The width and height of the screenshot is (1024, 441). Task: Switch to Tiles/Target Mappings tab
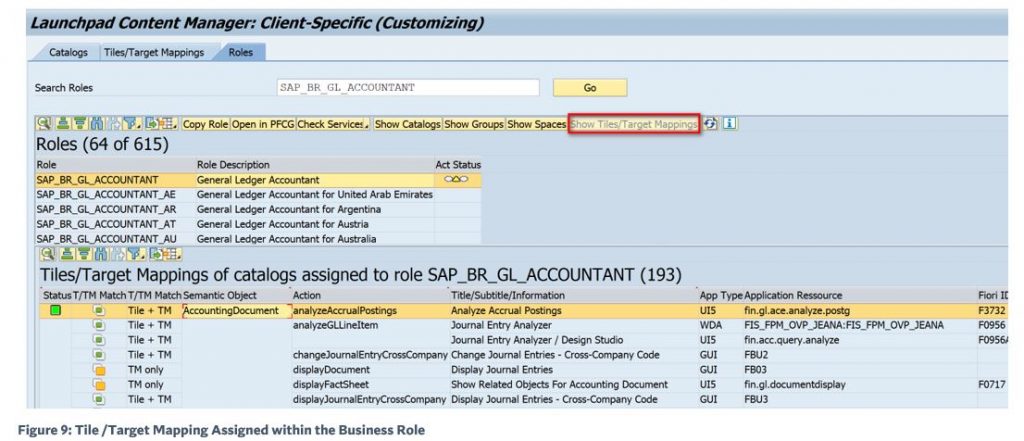point(154,52)
